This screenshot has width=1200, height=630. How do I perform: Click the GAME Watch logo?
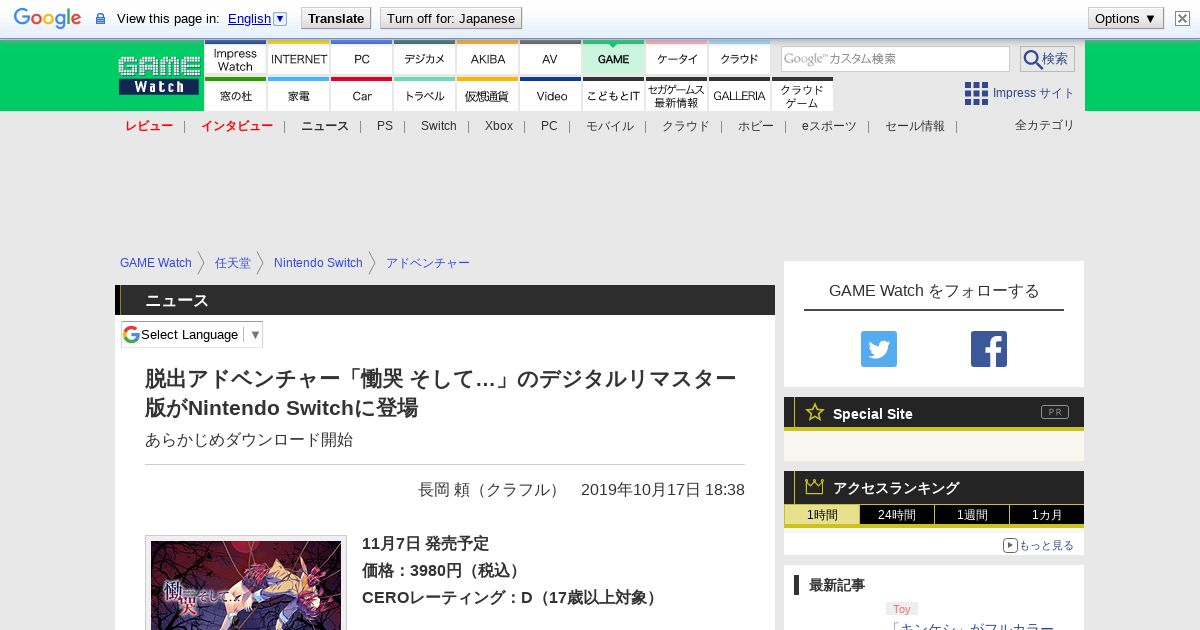click(159, 75)
